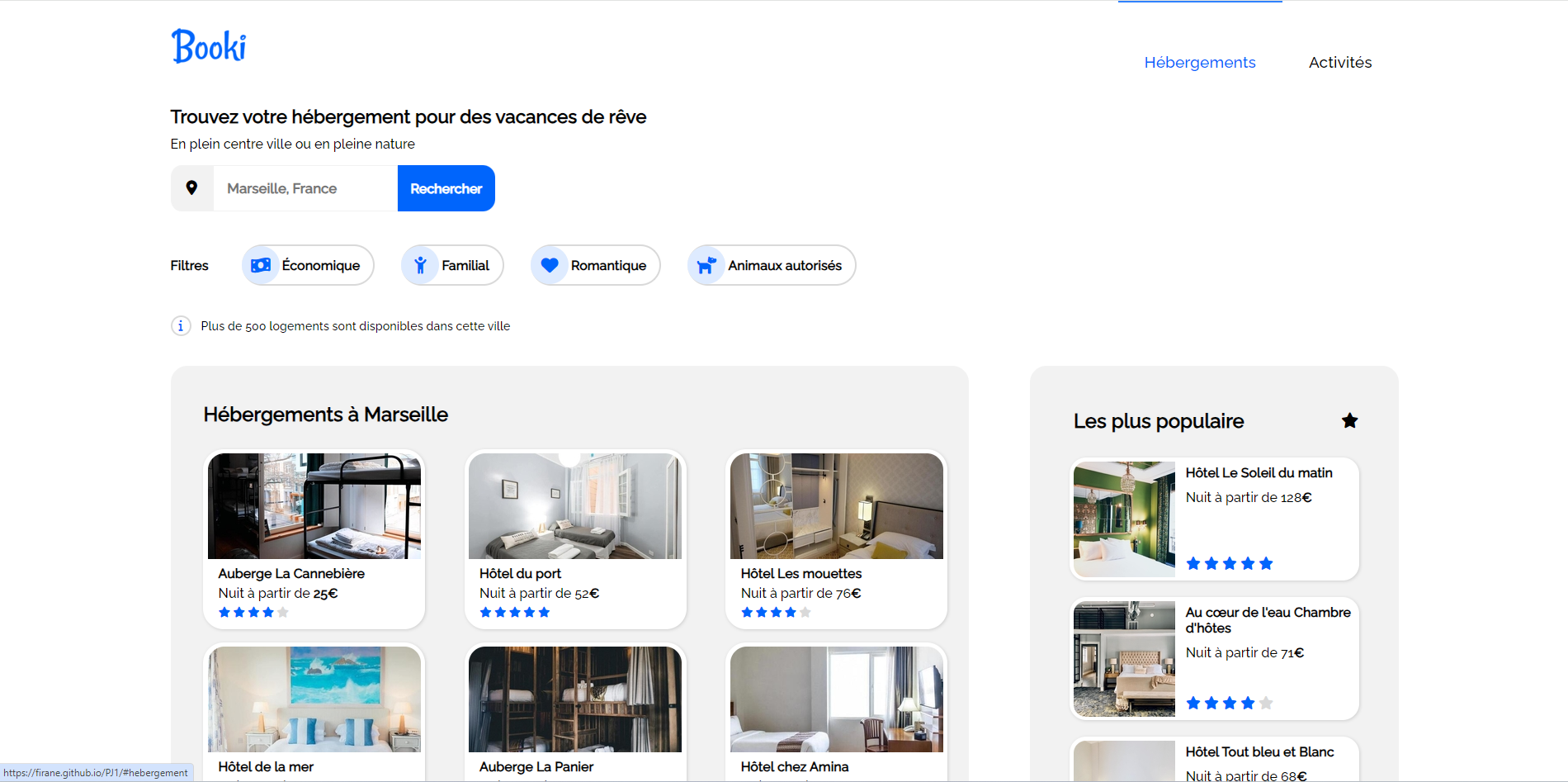This screenshot has width=1568, height=782.
Task: Click the 'Nuit à partir de 68€' price
Action: click(1246, 775)
